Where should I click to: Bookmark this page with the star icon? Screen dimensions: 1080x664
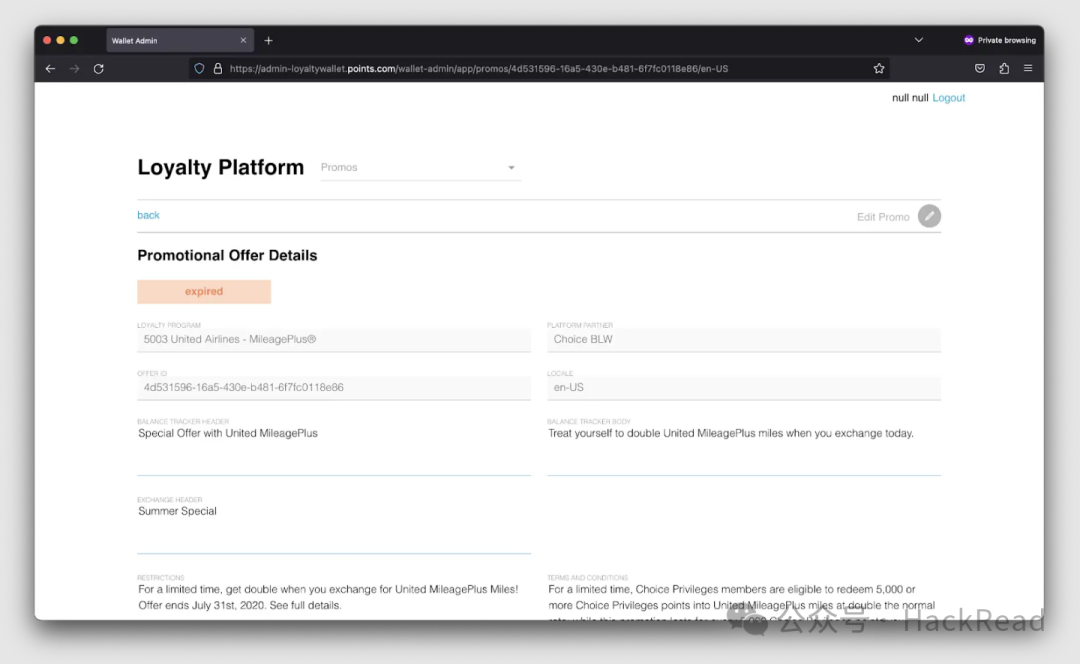tap(879, 68)
